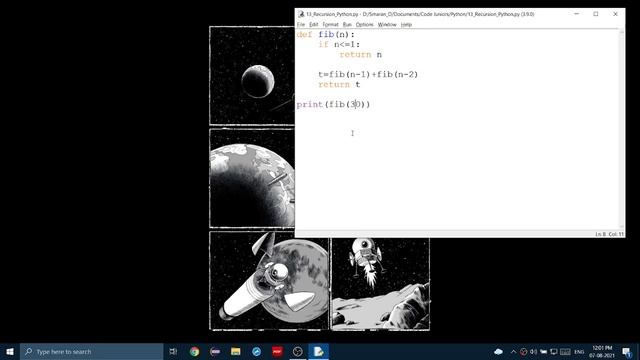Viewport: 640px width, 360px height.
Task: Open the Windows Start menu
Action: [x=10, y=351]
